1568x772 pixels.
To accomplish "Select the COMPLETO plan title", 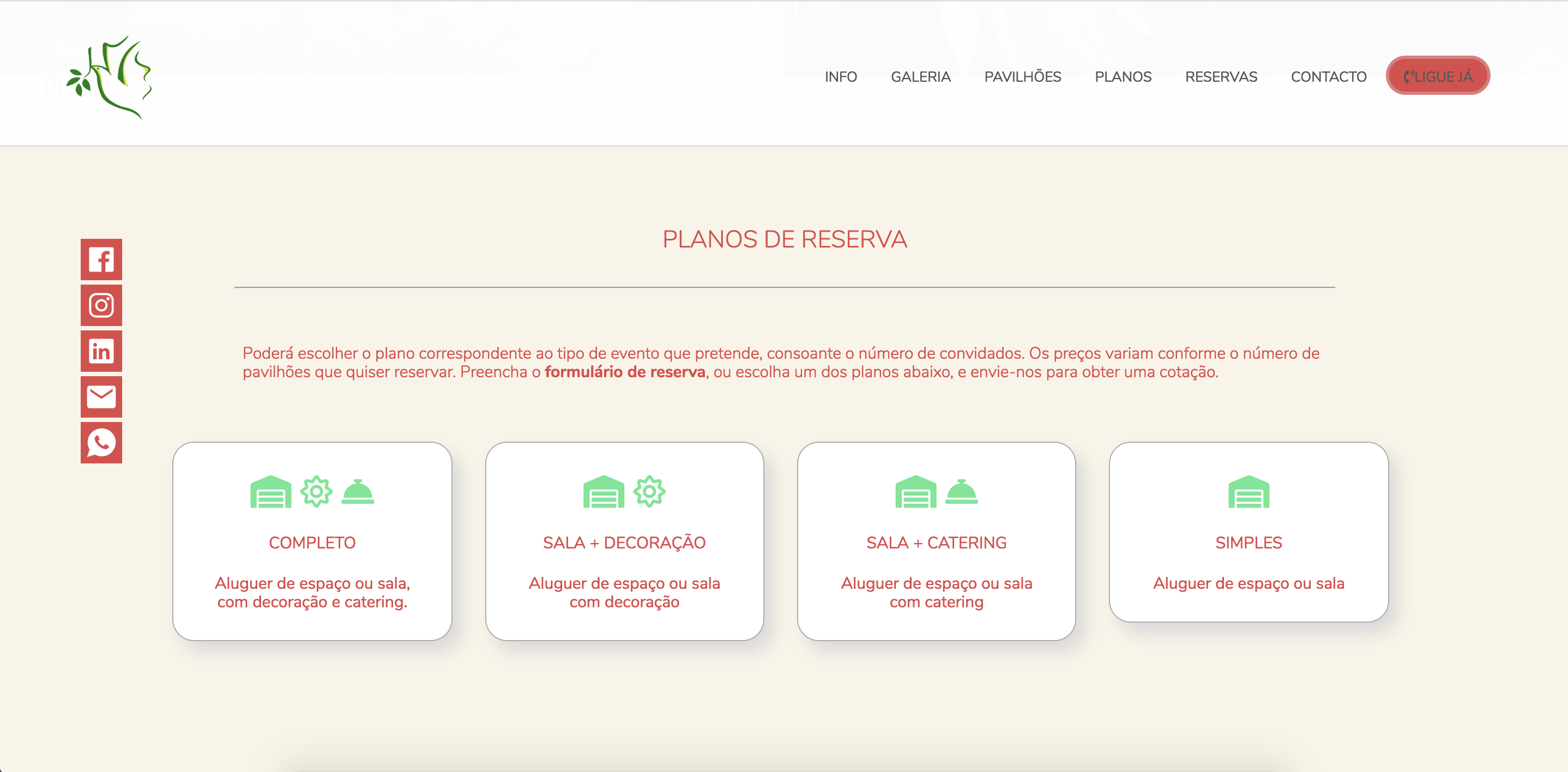I will 312,542.
